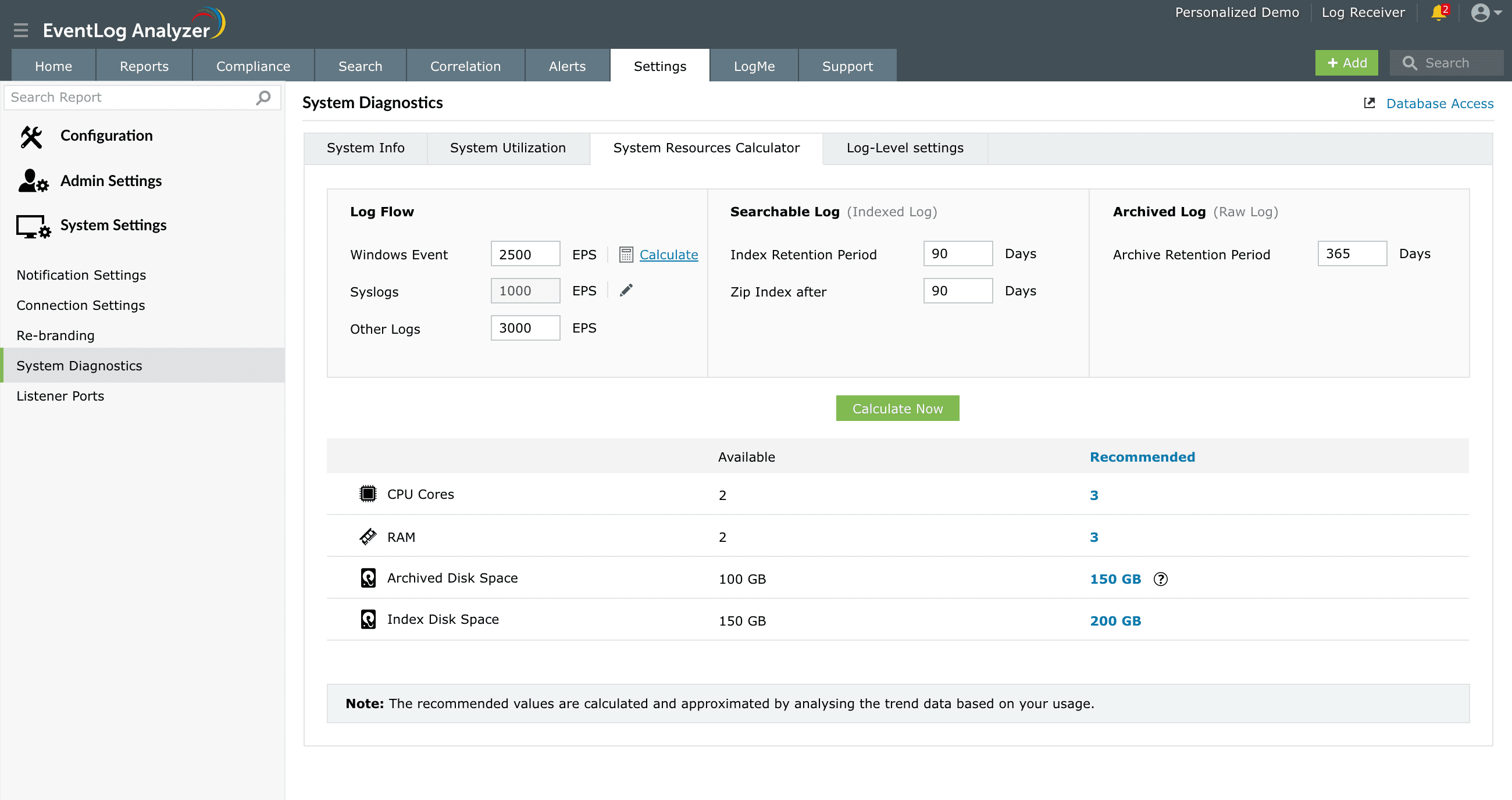Screen dimensions: 1512x800
Task: Open the hamburger menu icon
Action: (21, 30)
